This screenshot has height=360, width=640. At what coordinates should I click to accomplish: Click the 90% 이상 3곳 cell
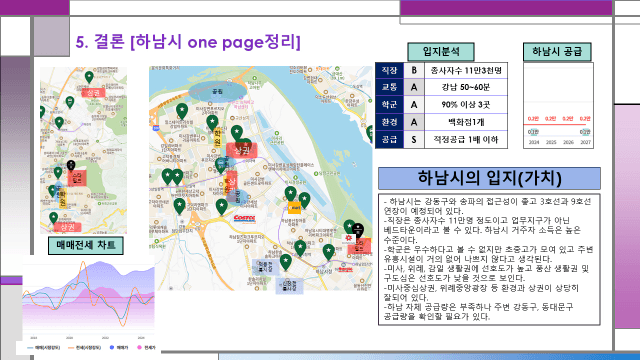click(x=466, y=105)
